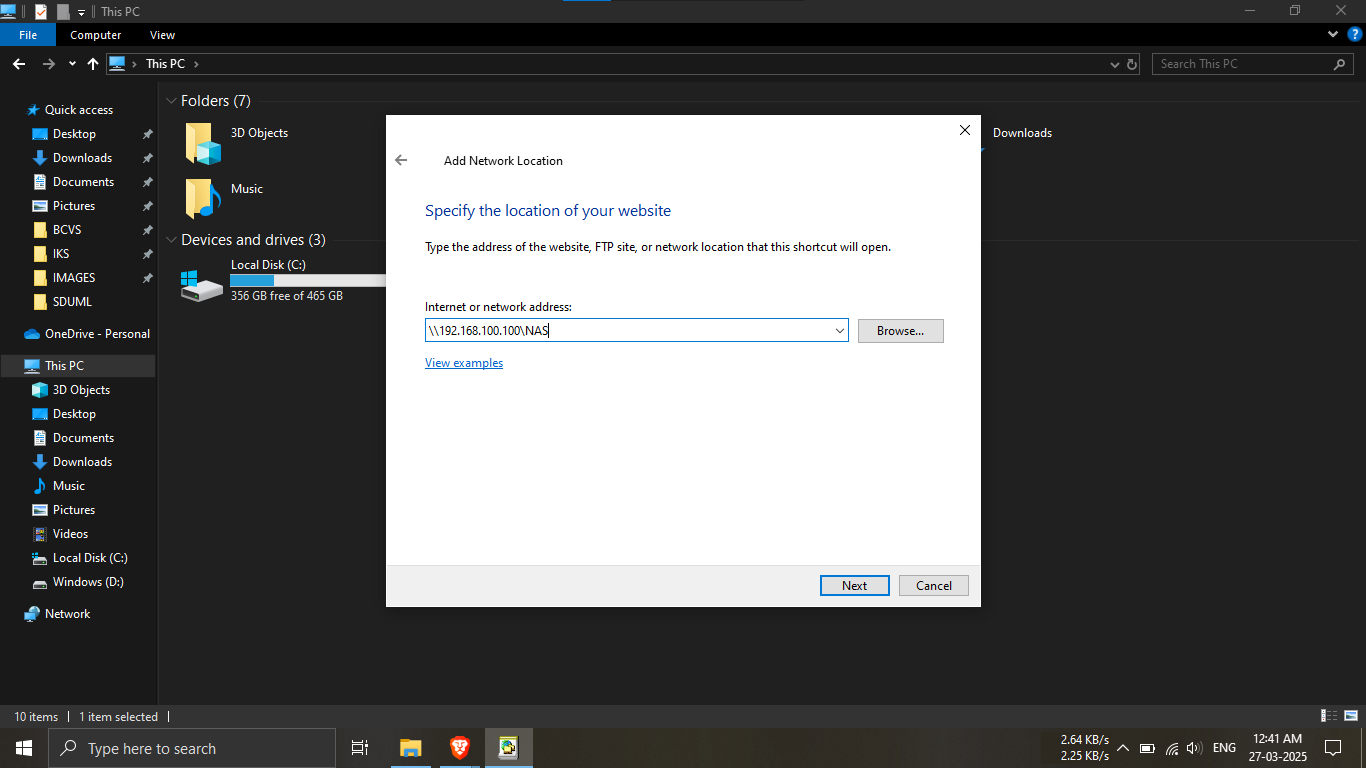Open Task View on the taskbar
This screenshot has width=1366, height=768.
(x=360, y=748)
